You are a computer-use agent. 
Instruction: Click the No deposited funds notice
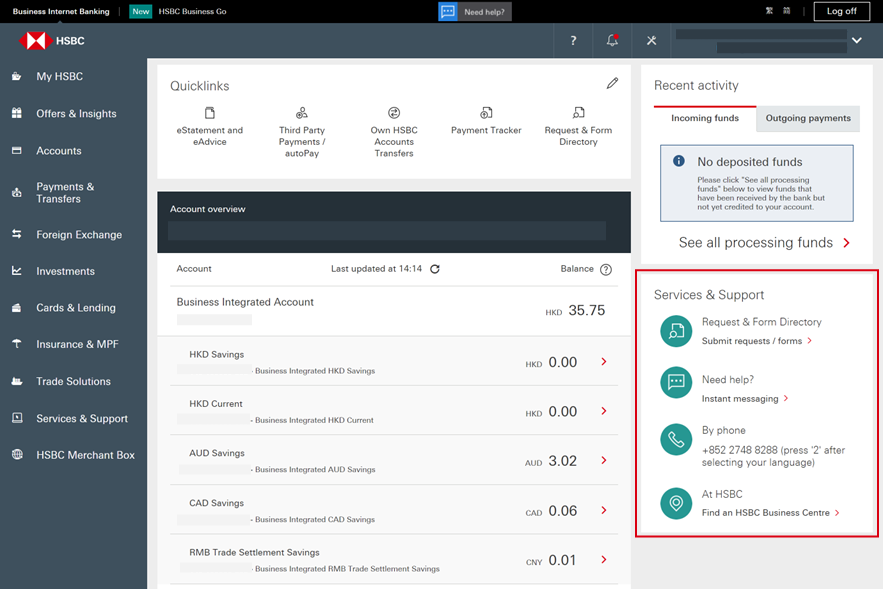757,184
